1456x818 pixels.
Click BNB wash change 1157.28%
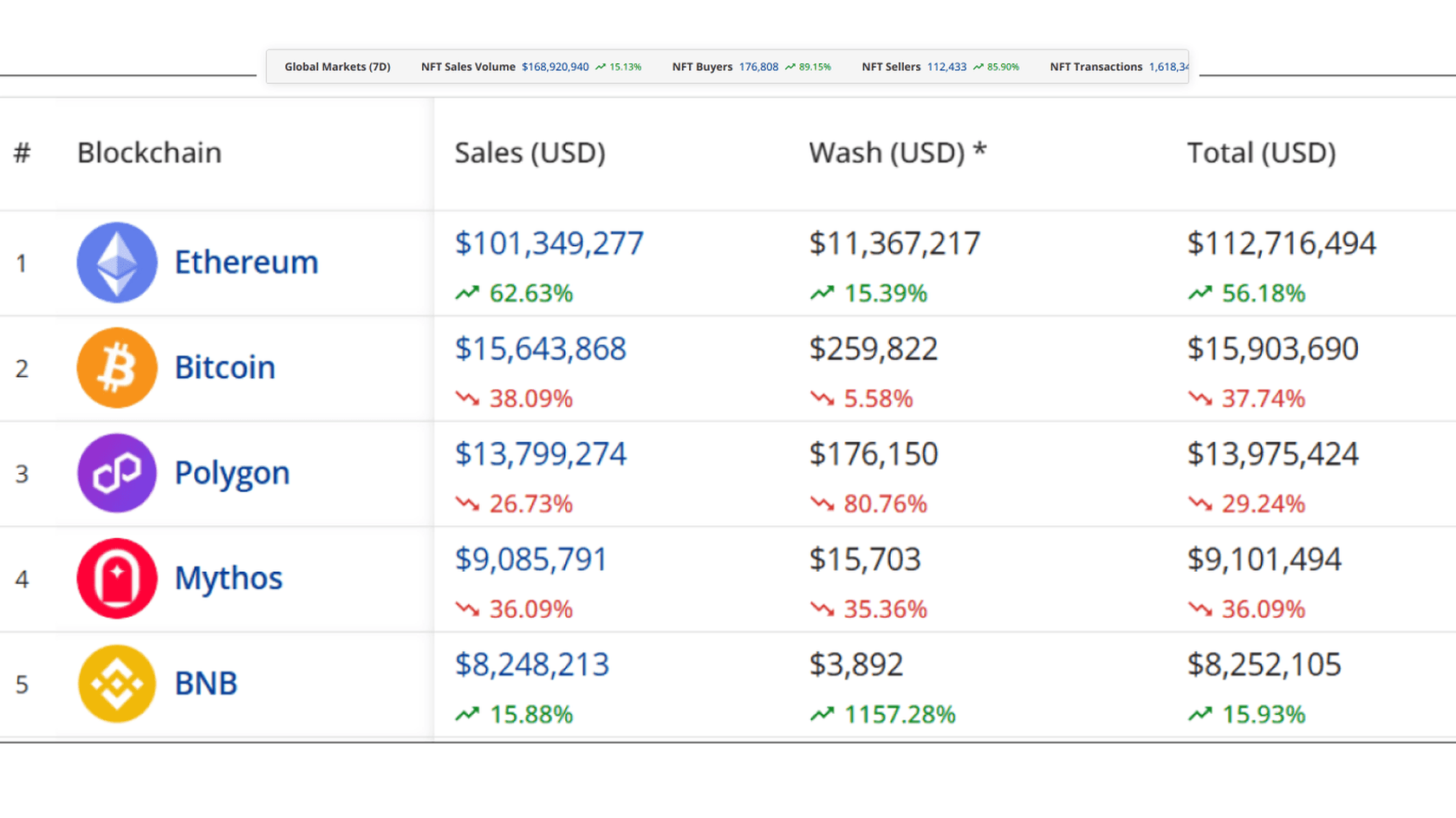pos(900,715)
